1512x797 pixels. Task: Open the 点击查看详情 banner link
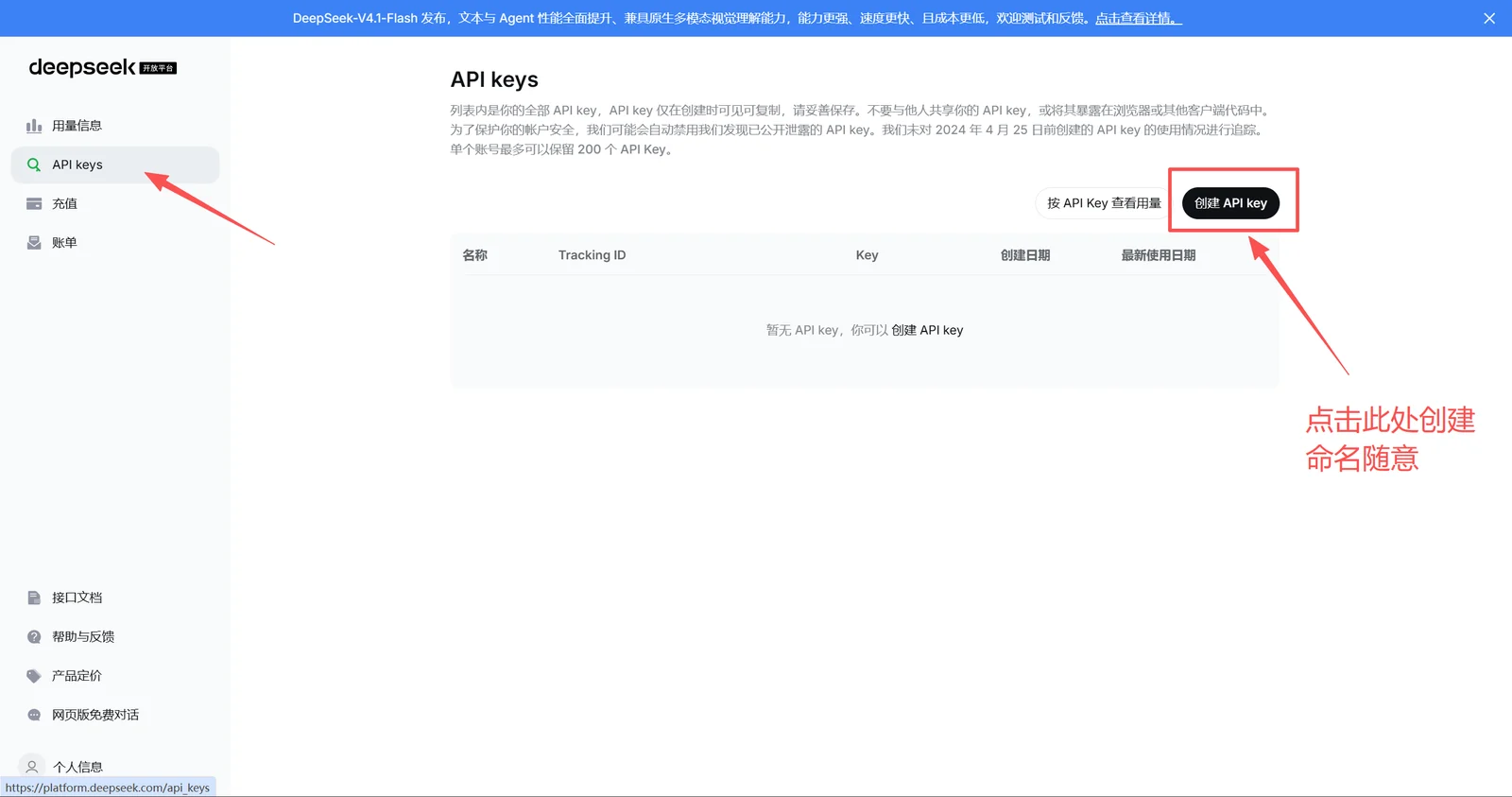(1139, 18)
